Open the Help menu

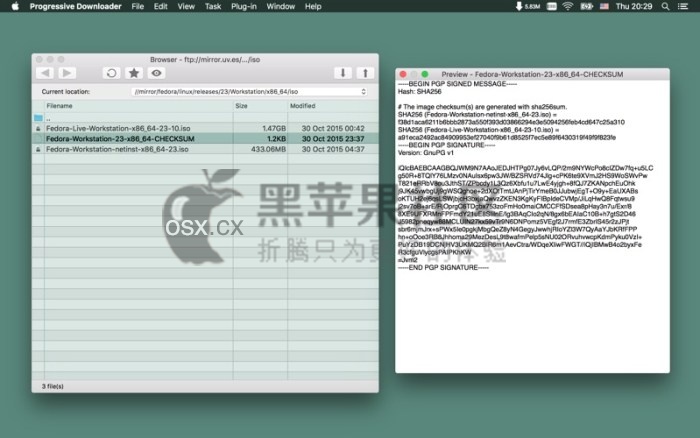[x=313, y=6]
